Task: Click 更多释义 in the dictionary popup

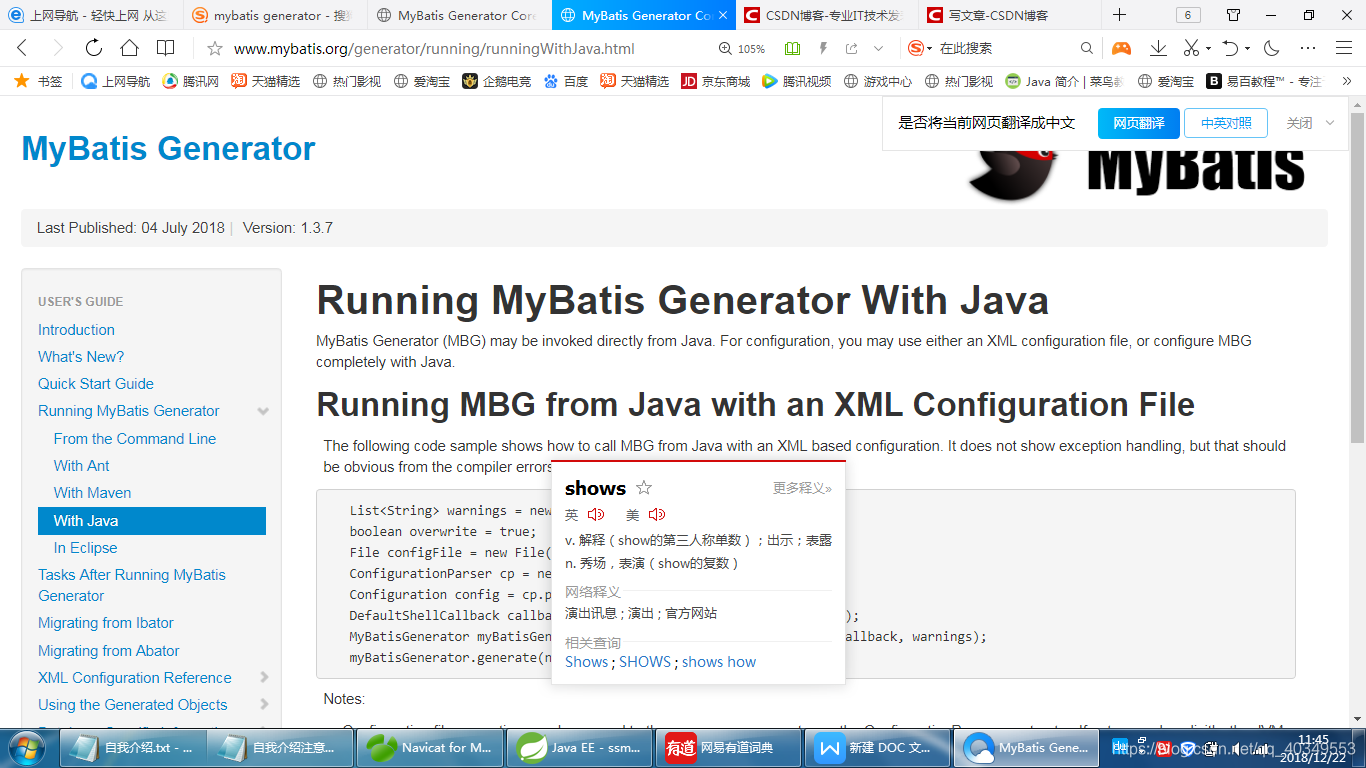Action: click(x=802, y=489)
